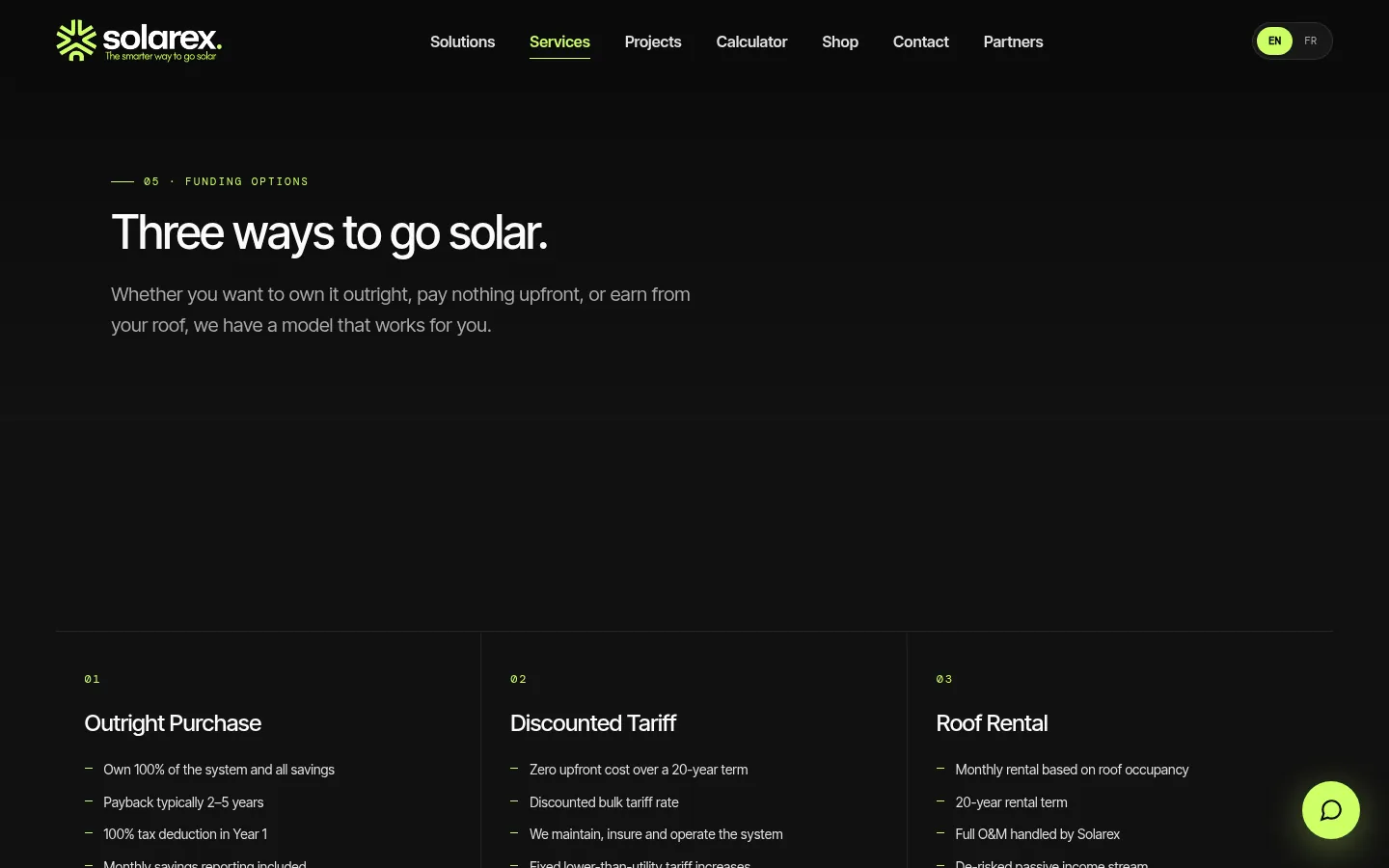
Task: Switch language to EN
Action: point(1274,41)
